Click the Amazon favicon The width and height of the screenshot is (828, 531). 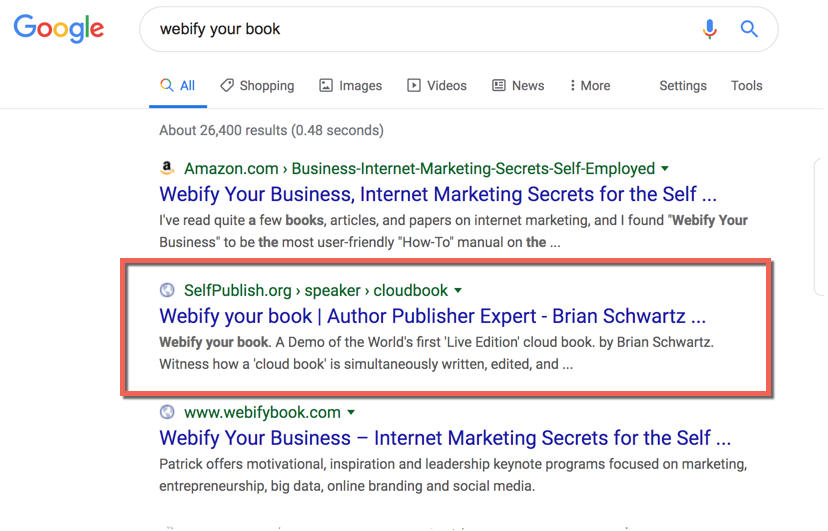click(167, 168)
